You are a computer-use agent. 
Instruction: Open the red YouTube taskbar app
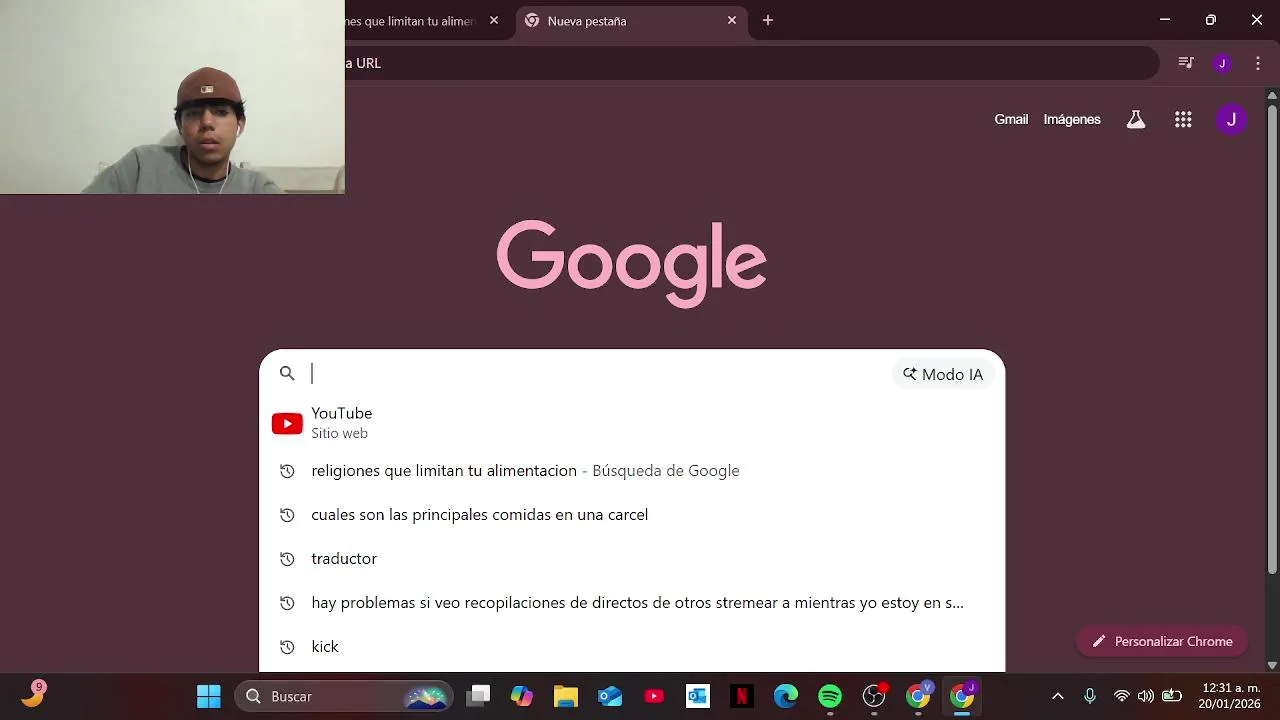click(x=654, y=696)
